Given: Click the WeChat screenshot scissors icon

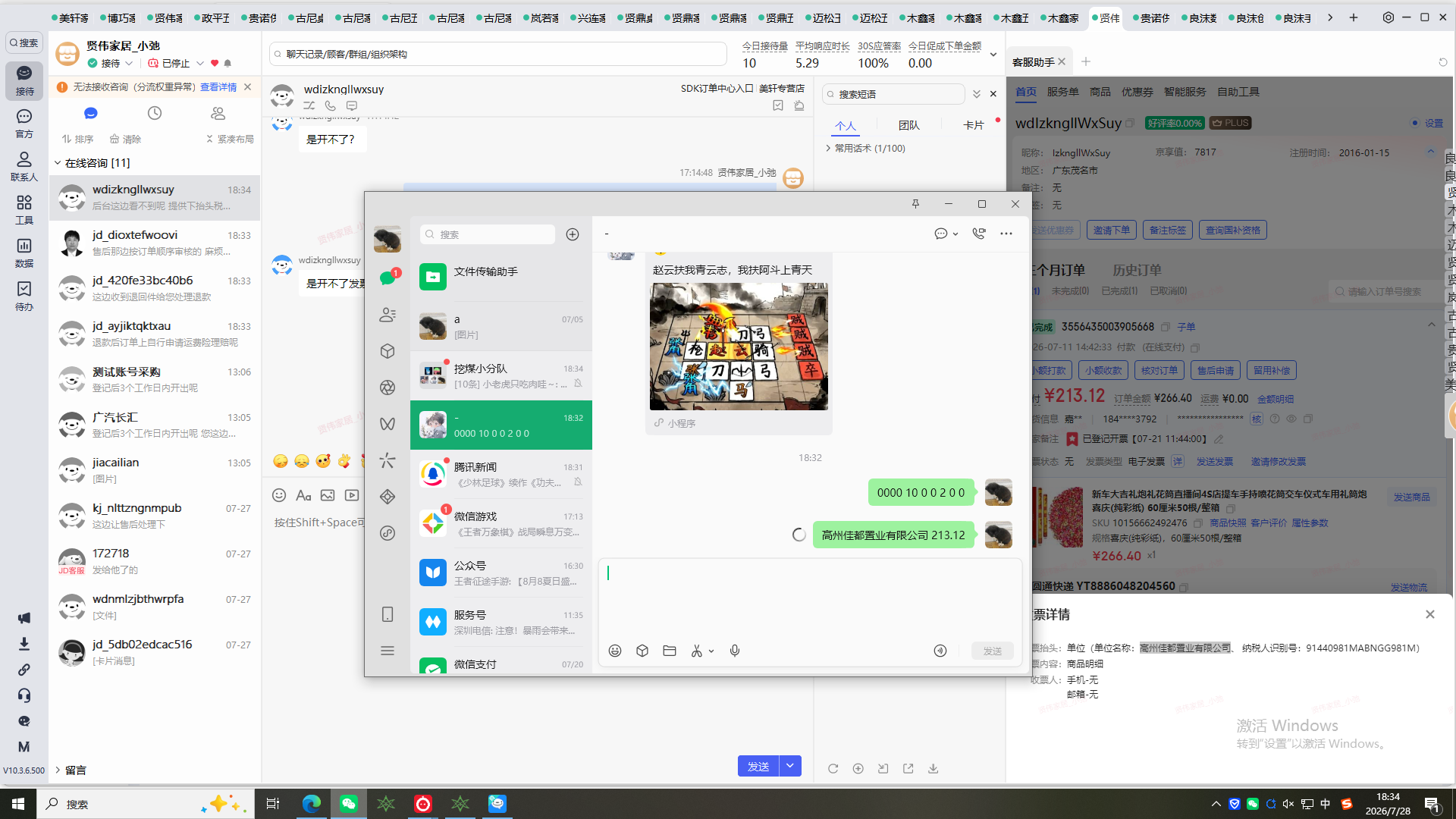Looking at the screenshot, I should (x=696, y=651).
